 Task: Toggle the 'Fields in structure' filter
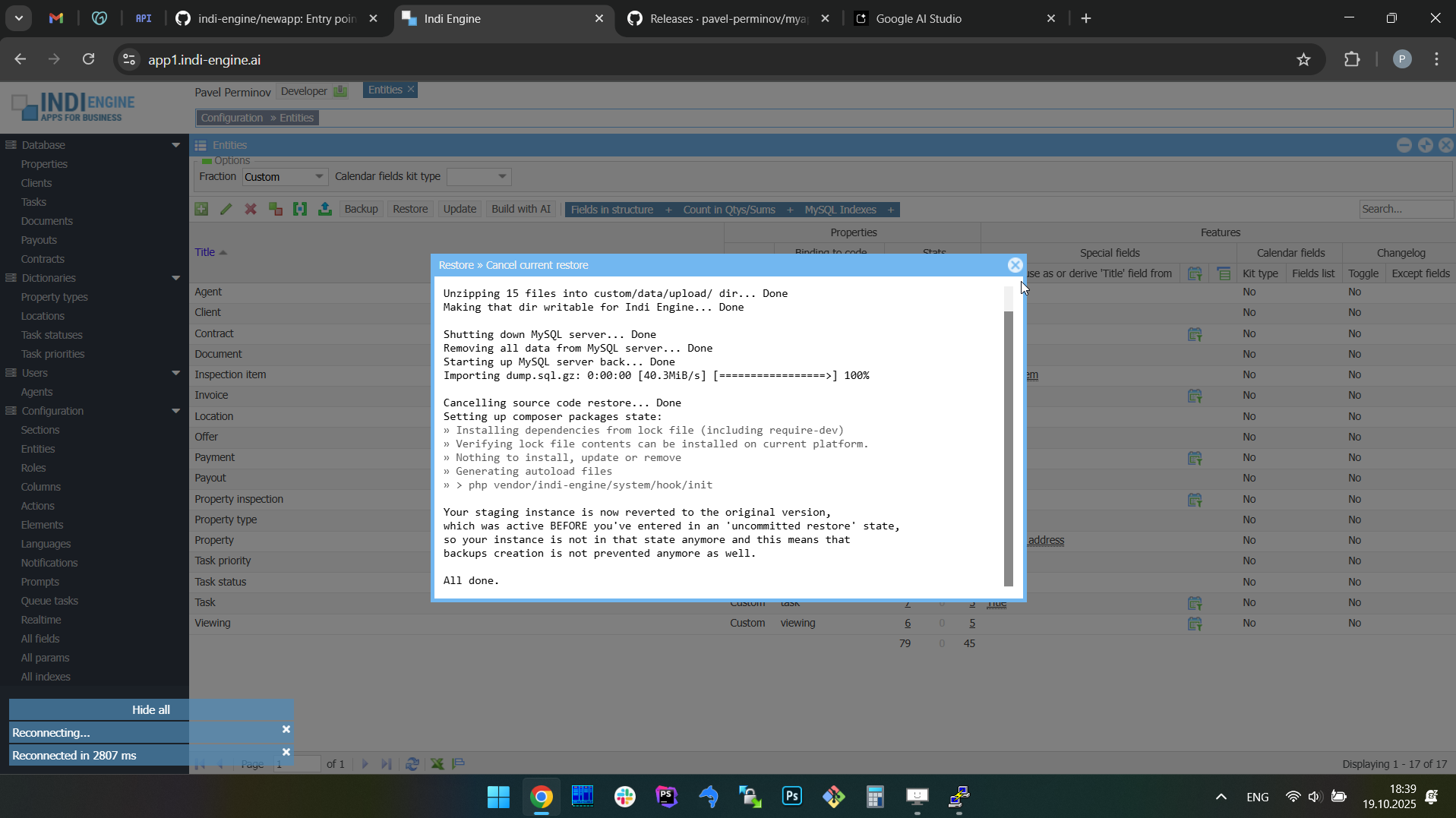point(612,210)
